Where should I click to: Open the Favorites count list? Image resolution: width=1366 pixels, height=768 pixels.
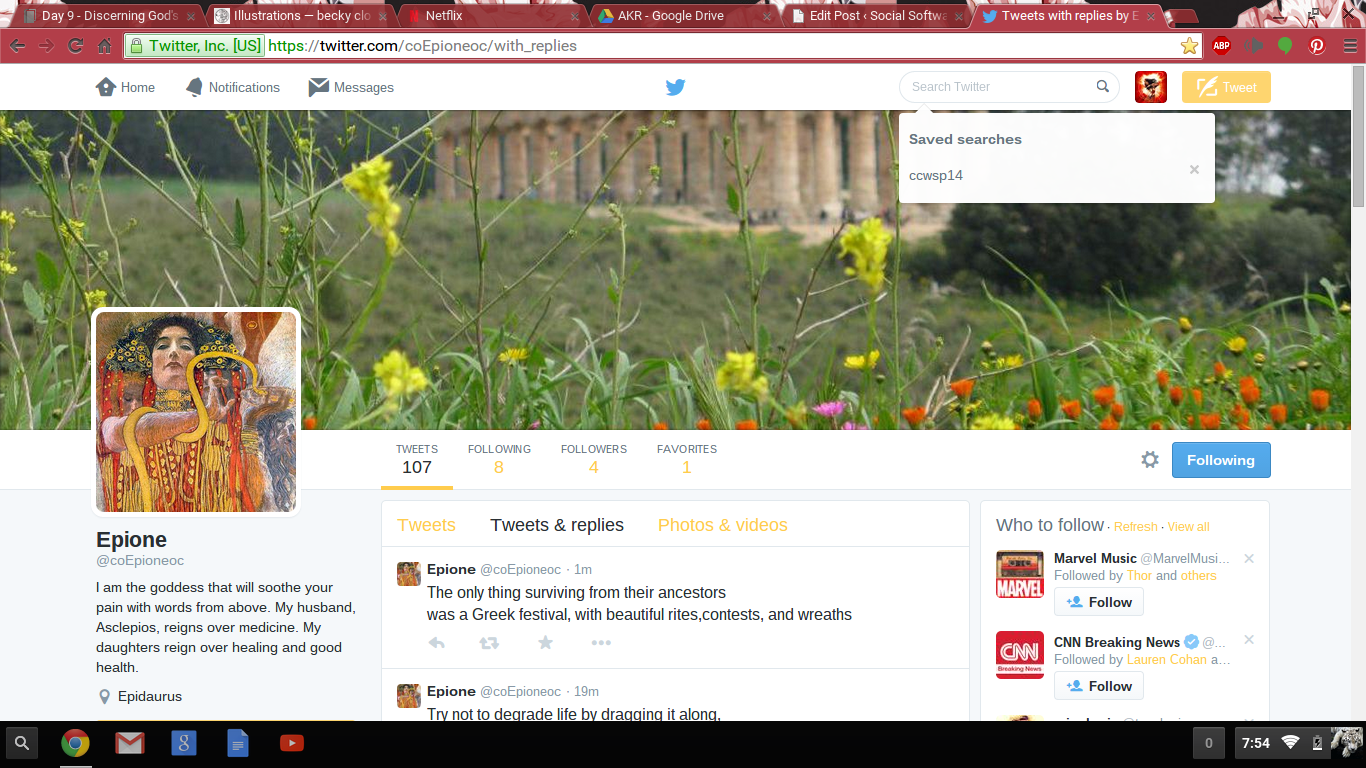click(687, 459)
